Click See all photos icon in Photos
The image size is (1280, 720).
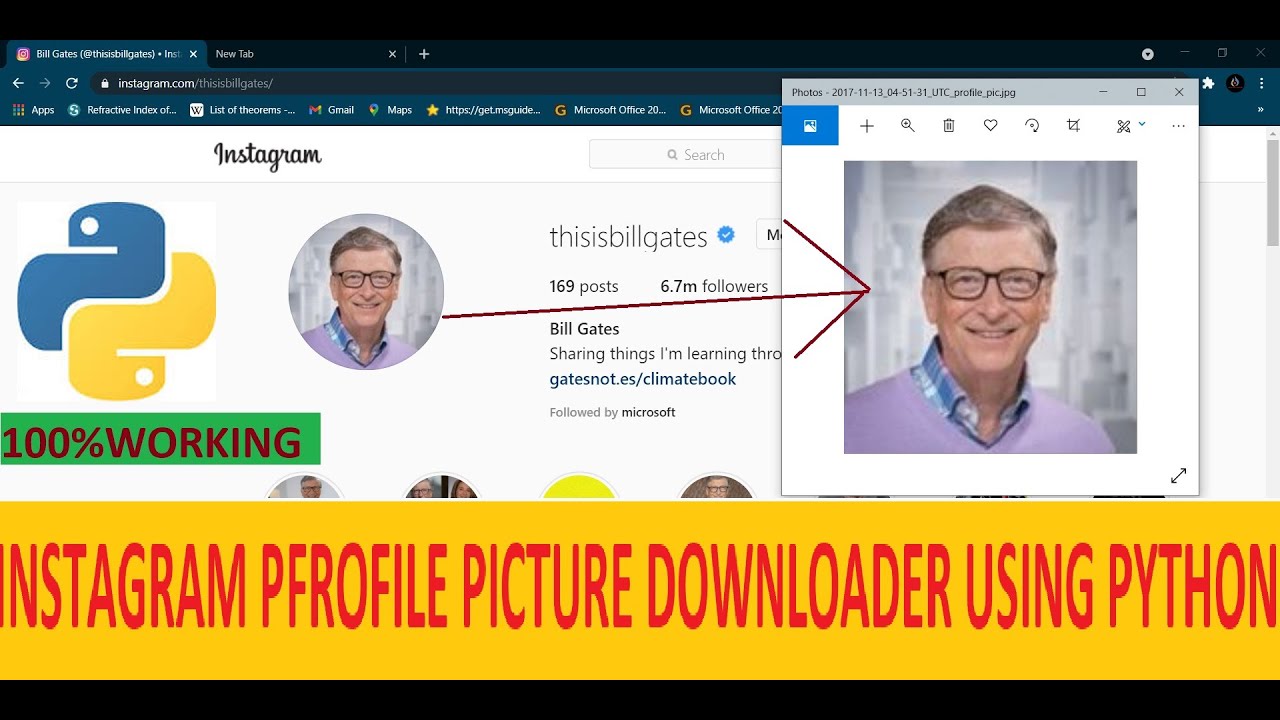(810, 126)
